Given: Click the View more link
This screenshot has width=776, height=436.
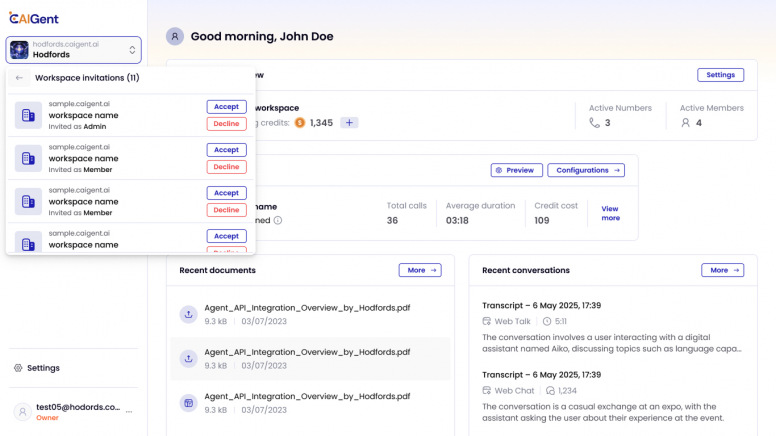Looking at the screenshot, I should pyautogui.click(x=610, y=213).
